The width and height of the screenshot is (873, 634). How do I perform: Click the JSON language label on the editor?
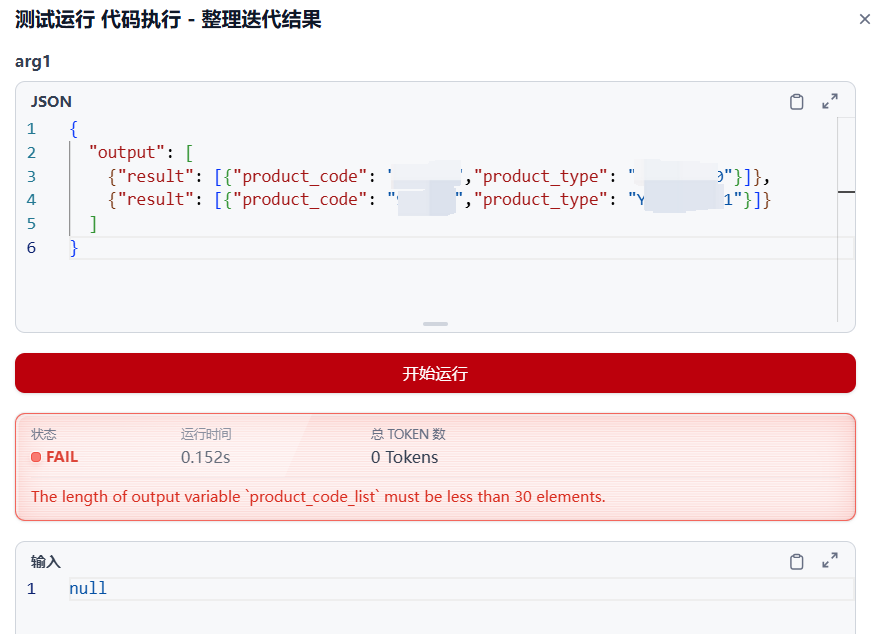tap(50, 101)
